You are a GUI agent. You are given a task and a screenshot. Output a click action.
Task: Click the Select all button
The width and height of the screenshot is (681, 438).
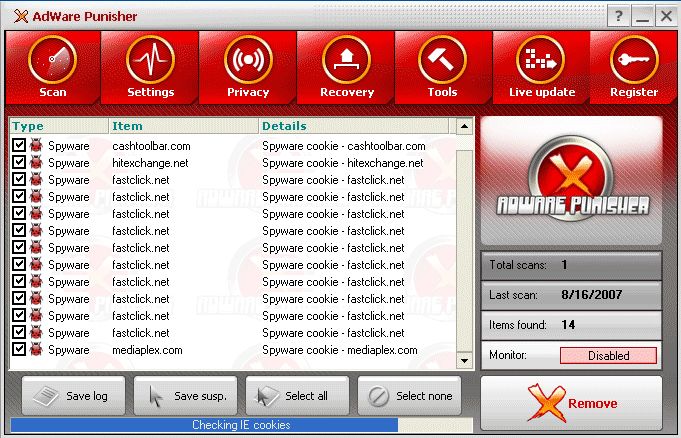[298, 396]
